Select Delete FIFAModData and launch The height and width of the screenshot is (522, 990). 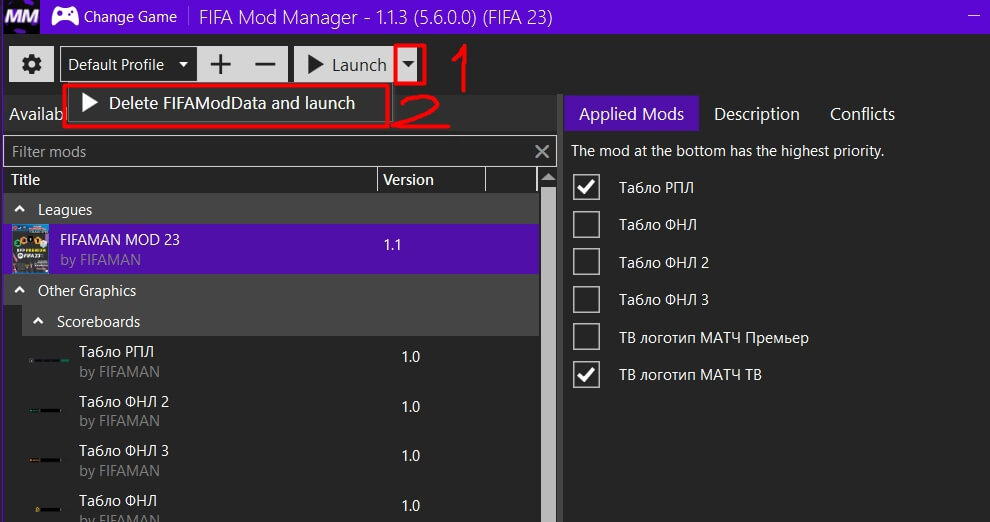tap(227, 104)
